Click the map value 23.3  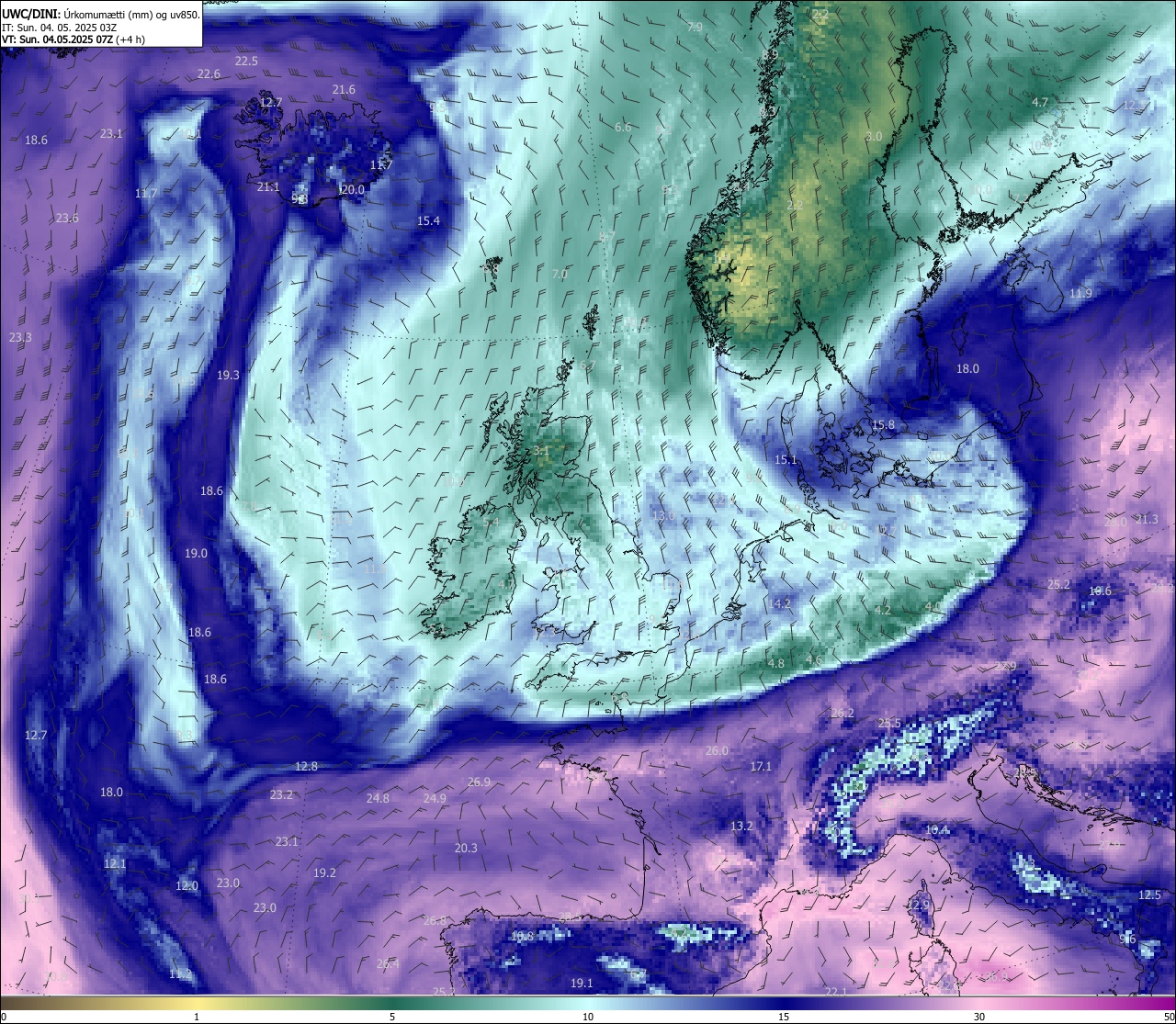point(20,337)
